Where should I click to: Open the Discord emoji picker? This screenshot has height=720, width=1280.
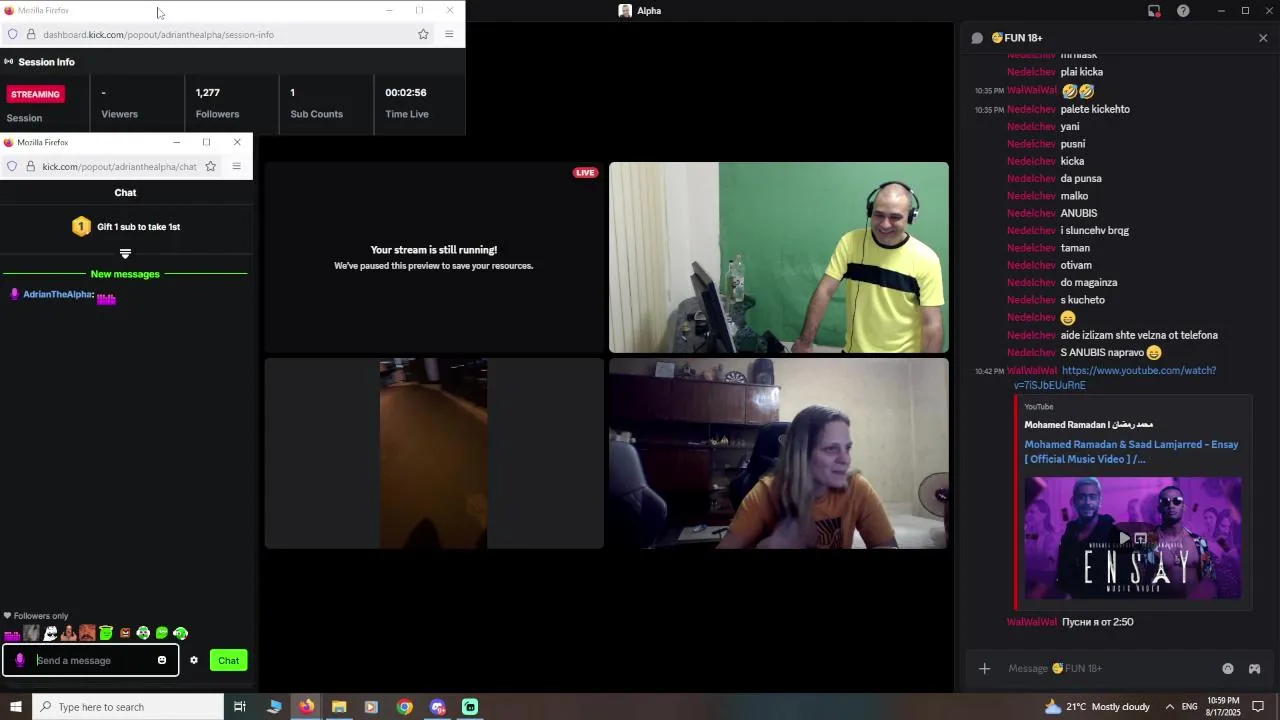(1228, 668)
